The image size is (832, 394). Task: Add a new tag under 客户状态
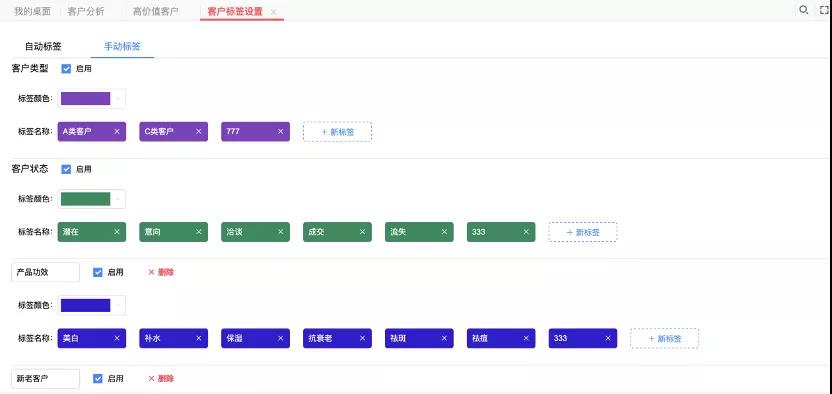(x=583, y=232)
